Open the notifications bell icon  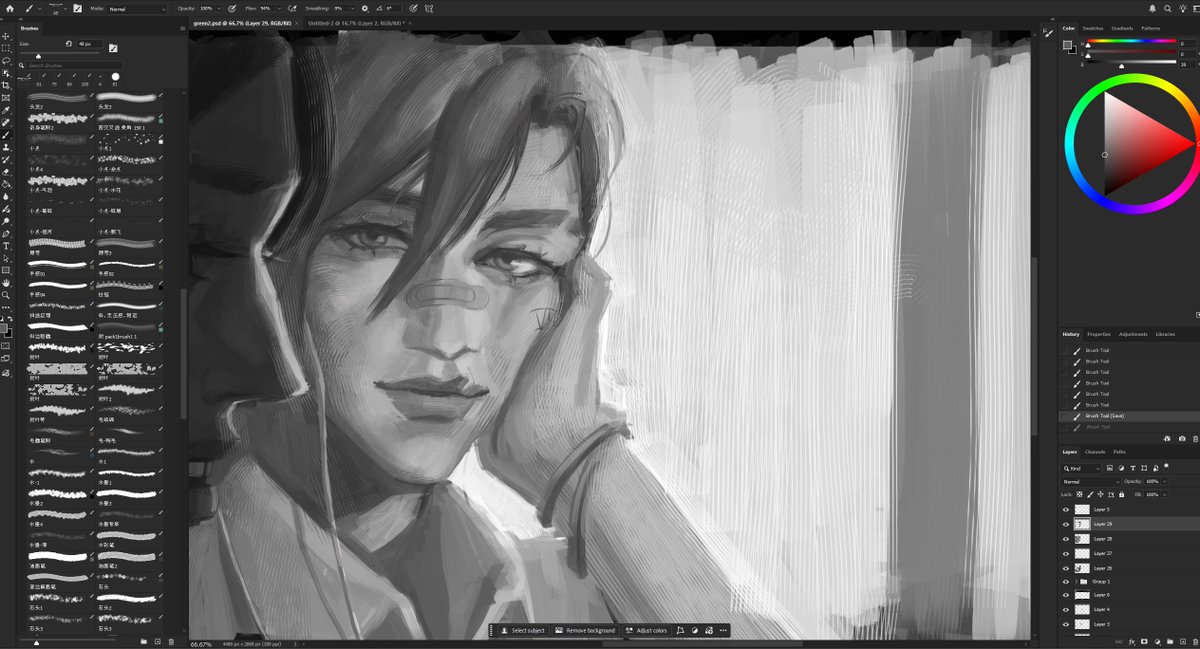(1152, 8)
